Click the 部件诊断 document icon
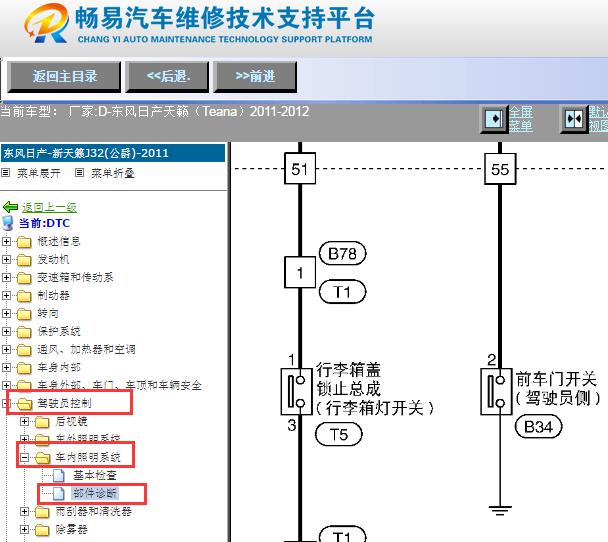The image size is (608, 542). [x=59, y=494]
